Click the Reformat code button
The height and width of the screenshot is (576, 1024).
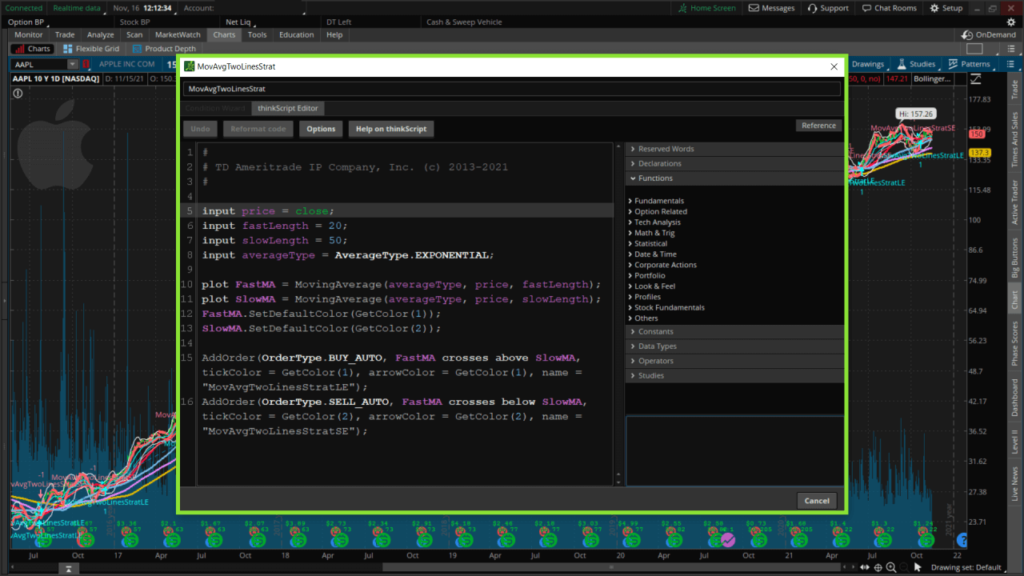click(x=258, y=129)
